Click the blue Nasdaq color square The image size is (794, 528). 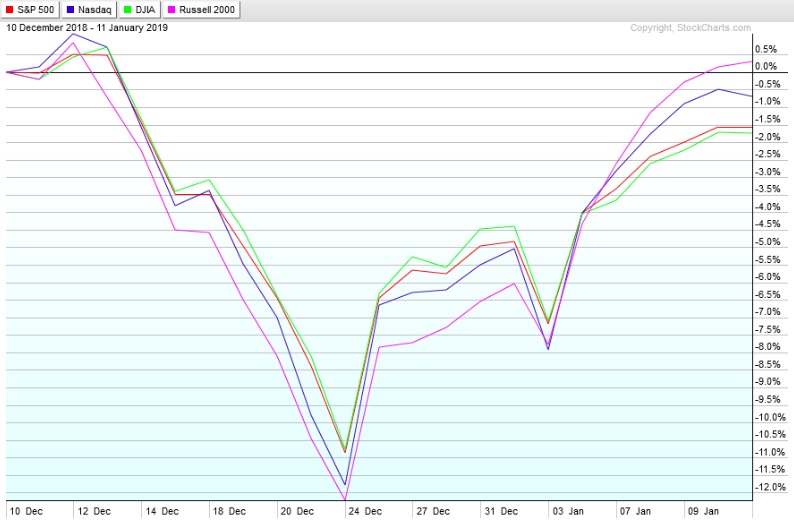(x=70, y=10)
